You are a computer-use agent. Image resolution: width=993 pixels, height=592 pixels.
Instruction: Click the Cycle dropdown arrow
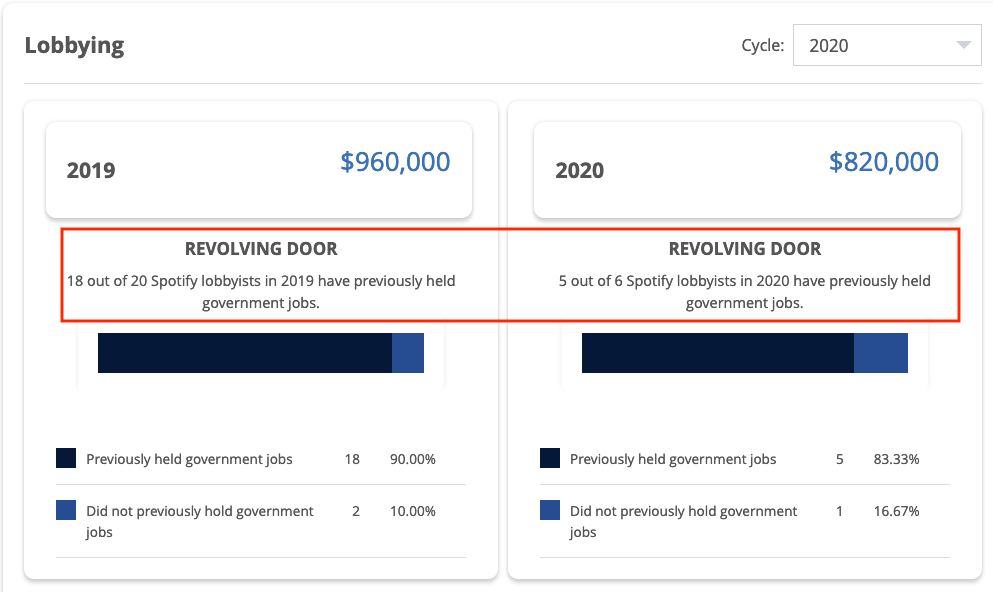(963, 45)
